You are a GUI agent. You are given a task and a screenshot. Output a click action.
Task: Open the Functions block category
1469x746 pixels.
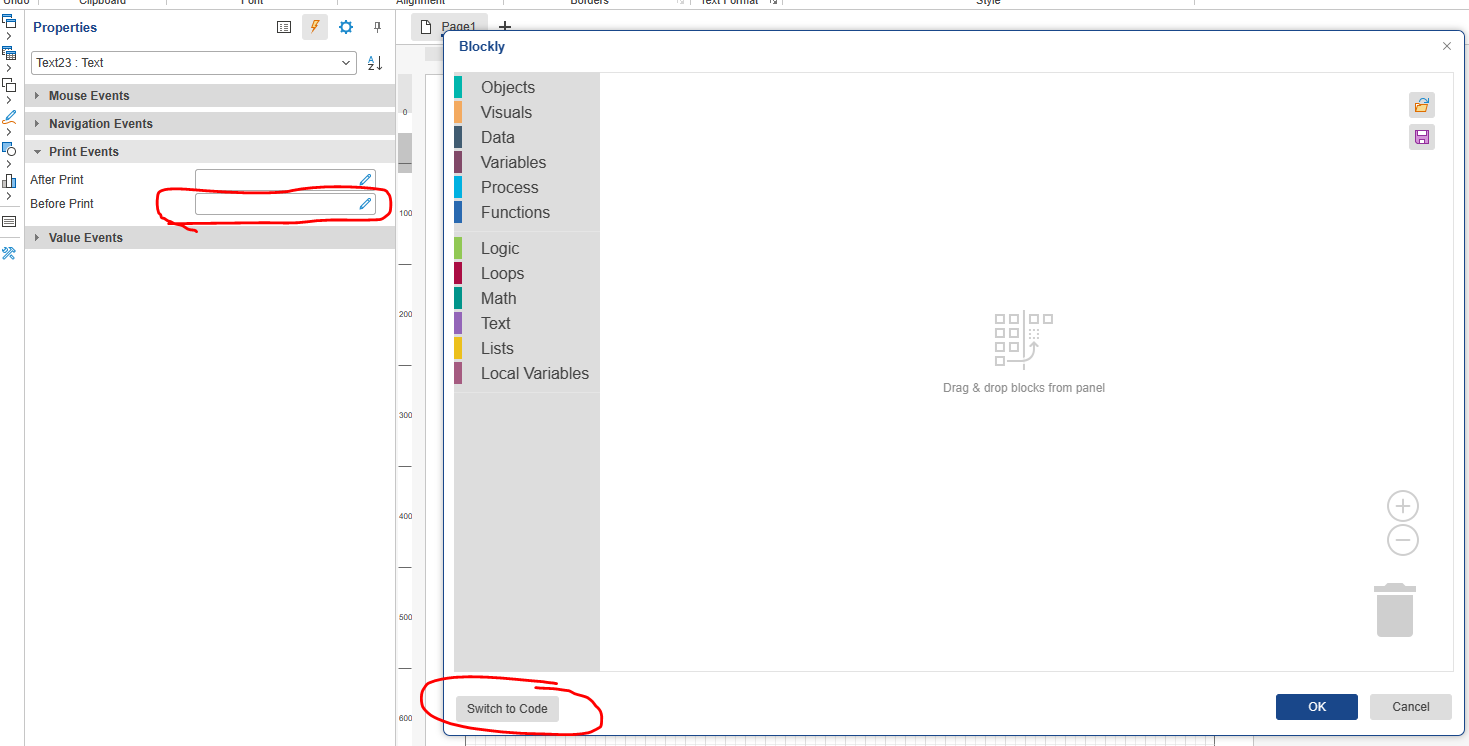pos(526,212)
